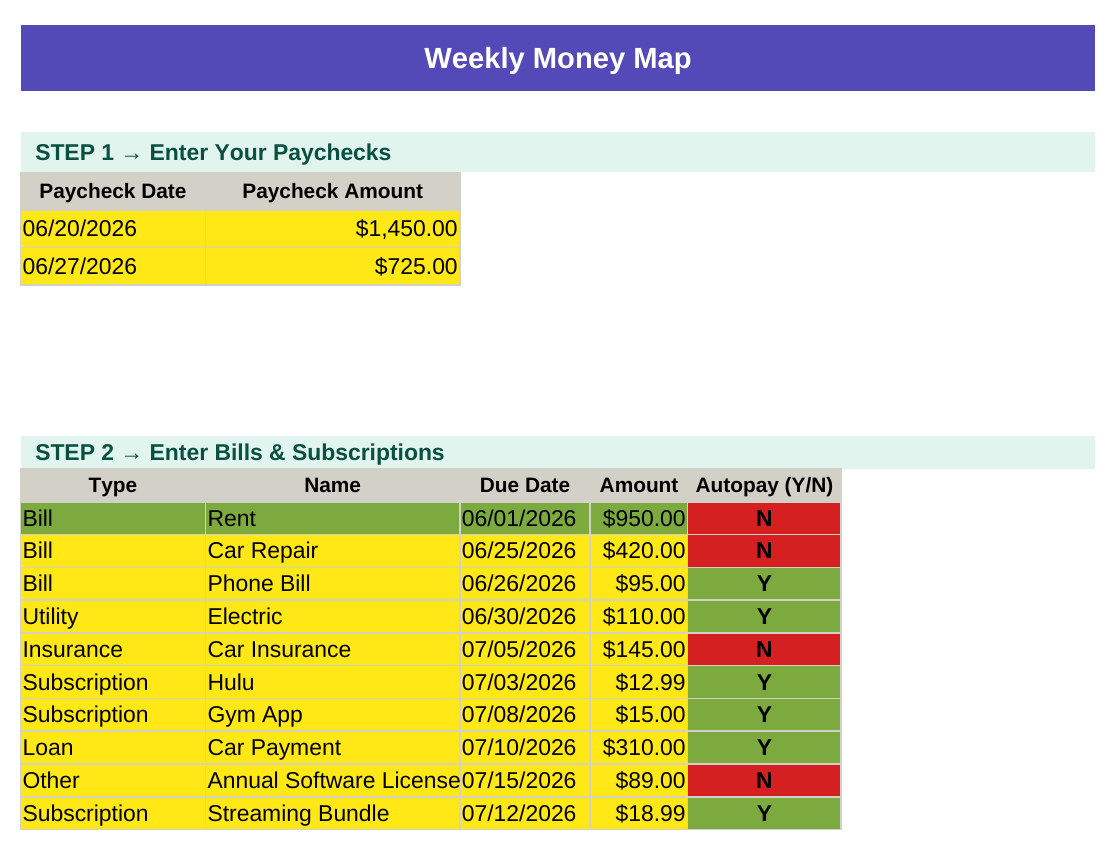Select the Paycheck Amount column header
Screen dimensions: 1120x856
[333, 191]
